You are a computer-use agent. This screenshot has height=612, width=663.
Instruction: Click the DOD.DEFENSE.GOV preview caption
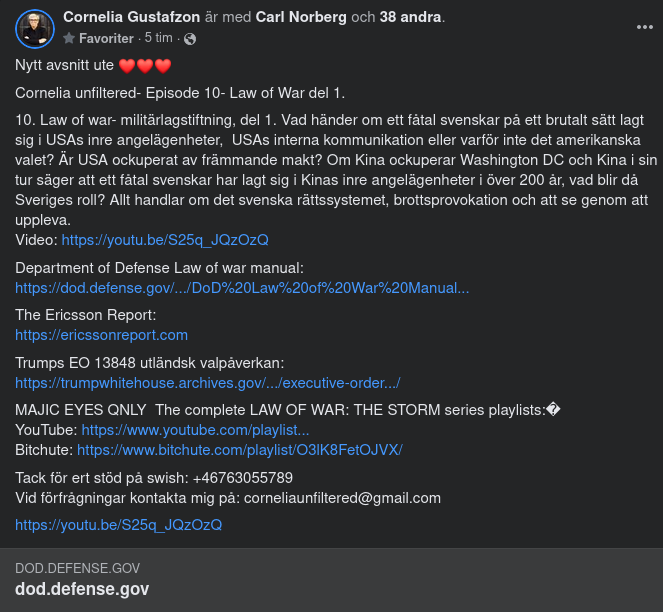77,568
